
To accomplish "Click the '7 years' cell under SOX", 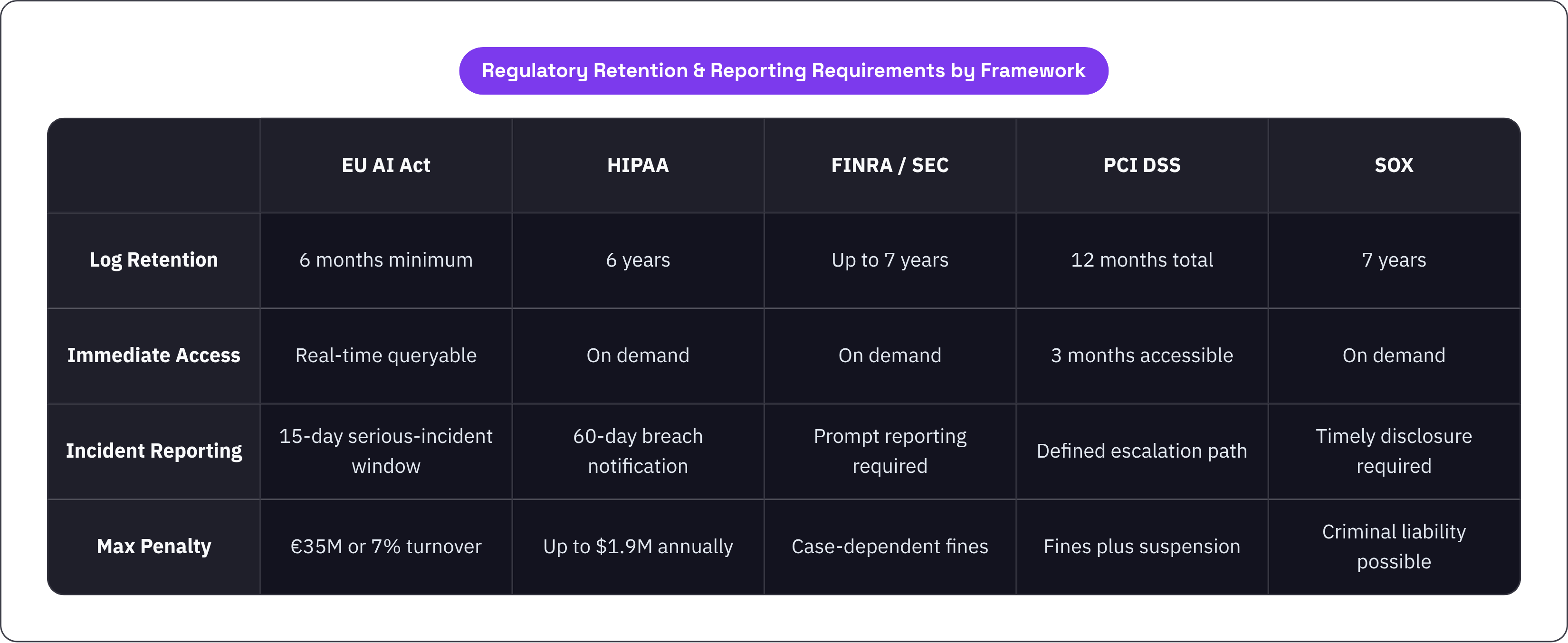I will tap(1394, 260).
